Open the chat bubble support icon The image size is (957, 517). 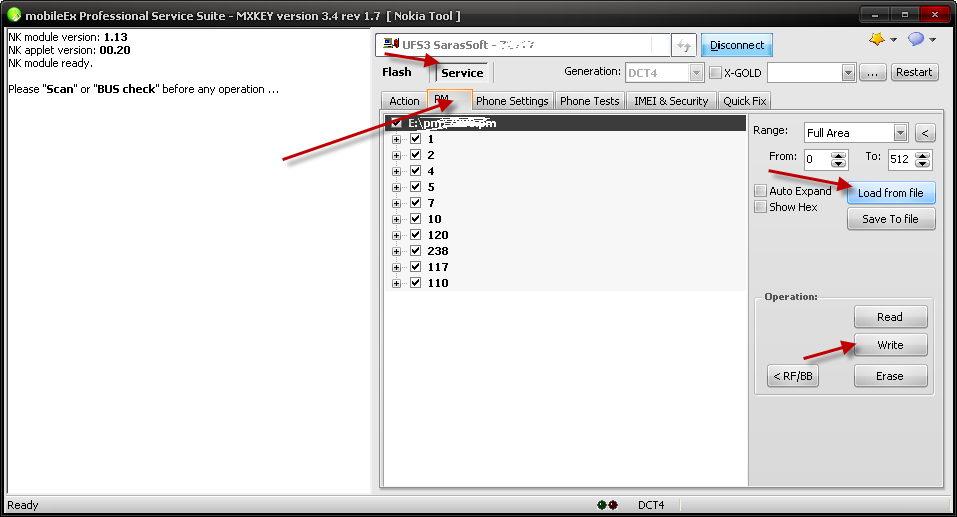915,40
